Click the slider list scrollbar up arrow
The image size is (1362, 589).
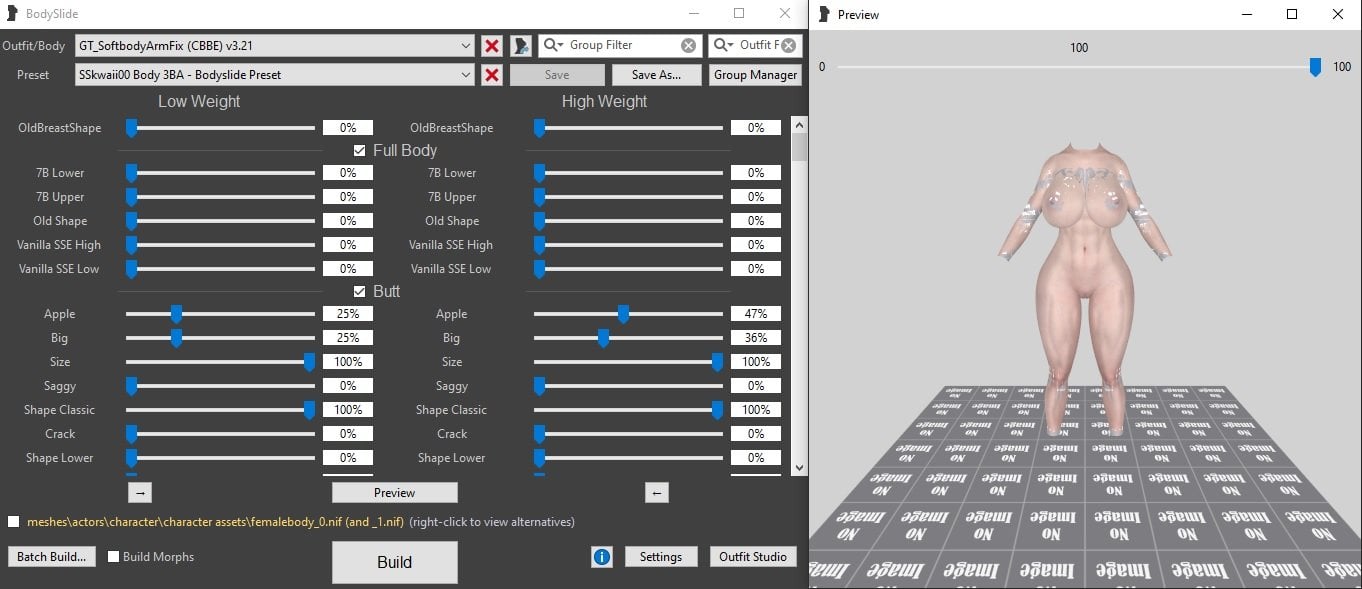click(799, 125)
